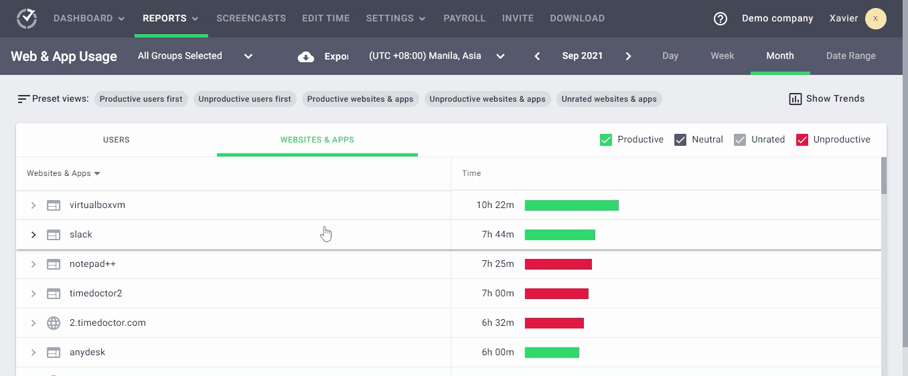
Task: Toggle the Unproductive checkbox
Action: [x=802, y=140]
